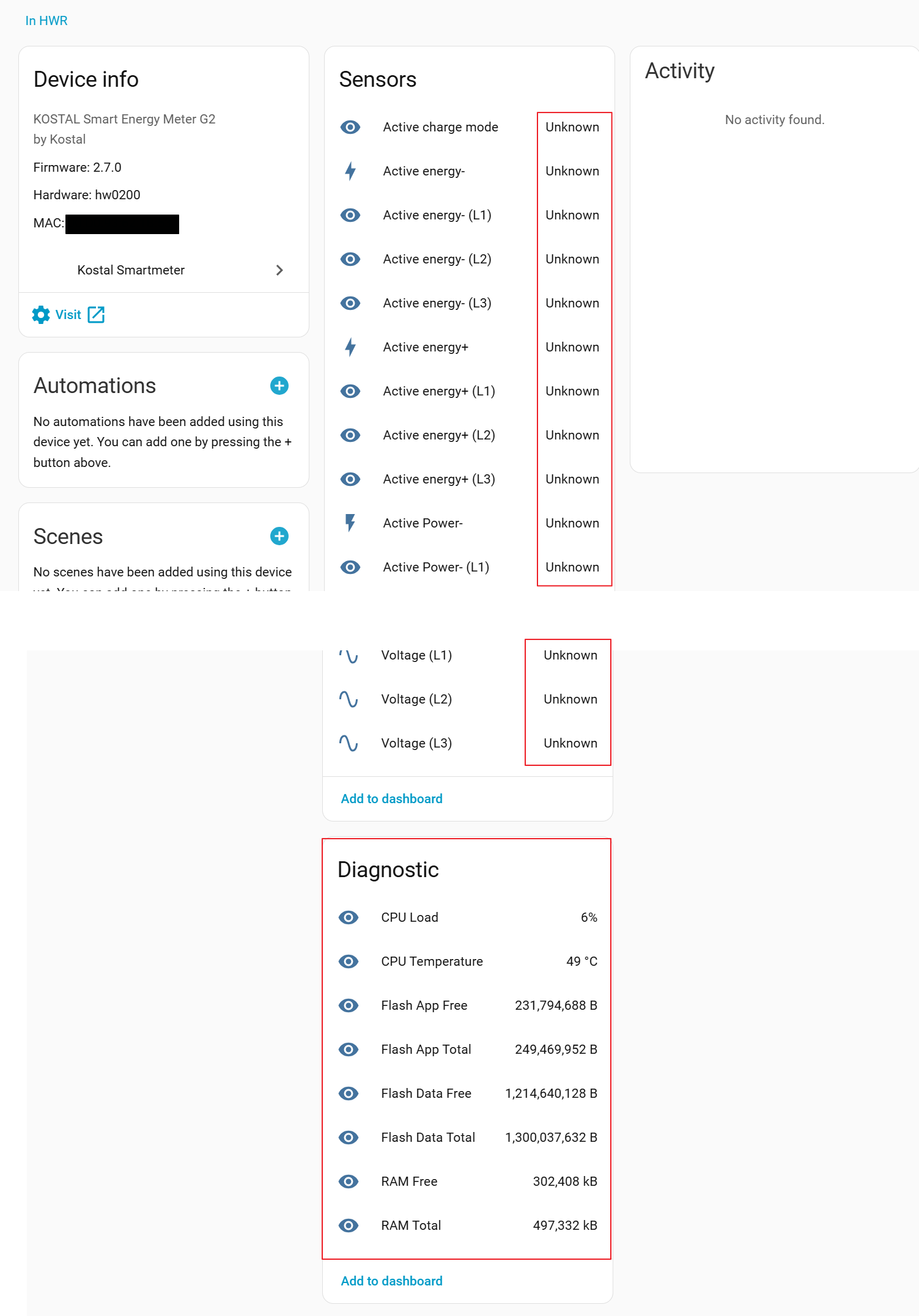Open the CPU Temperature diagnostic entry
The height and width of the screenshot is (1316, 919).
[432, 961]
